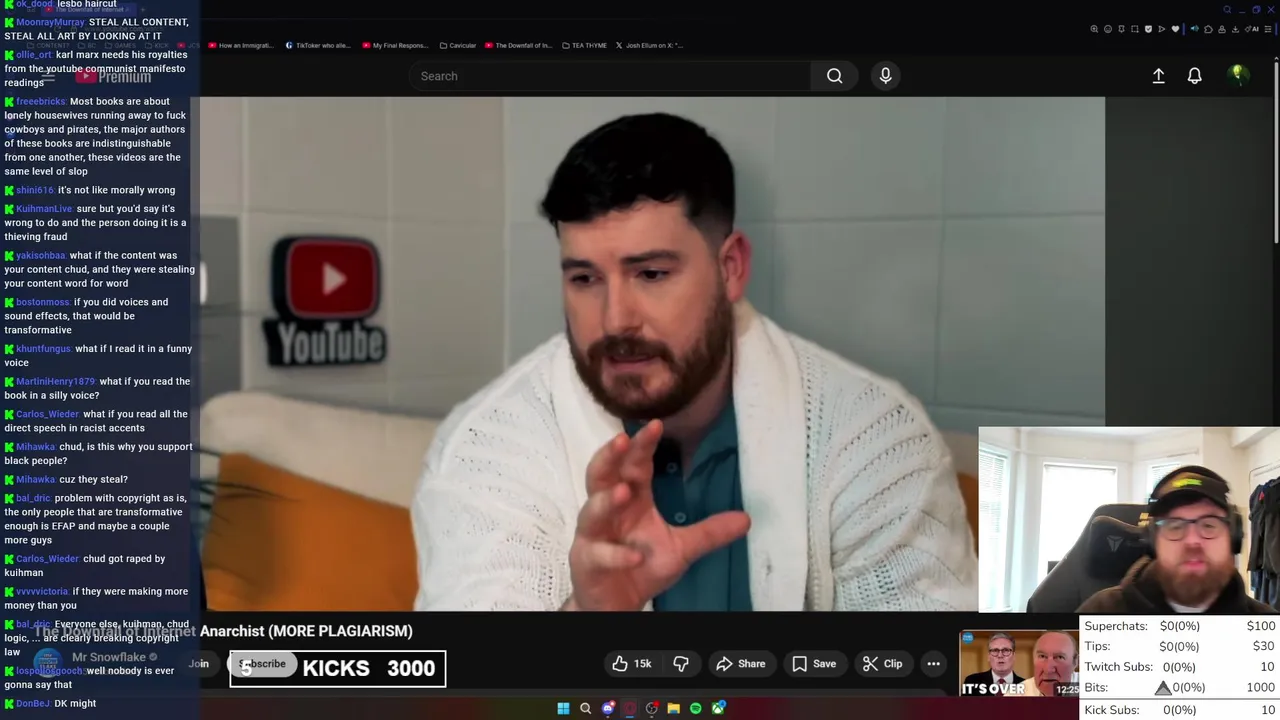Open the browser extensions cube icon

click(1208, 29)
